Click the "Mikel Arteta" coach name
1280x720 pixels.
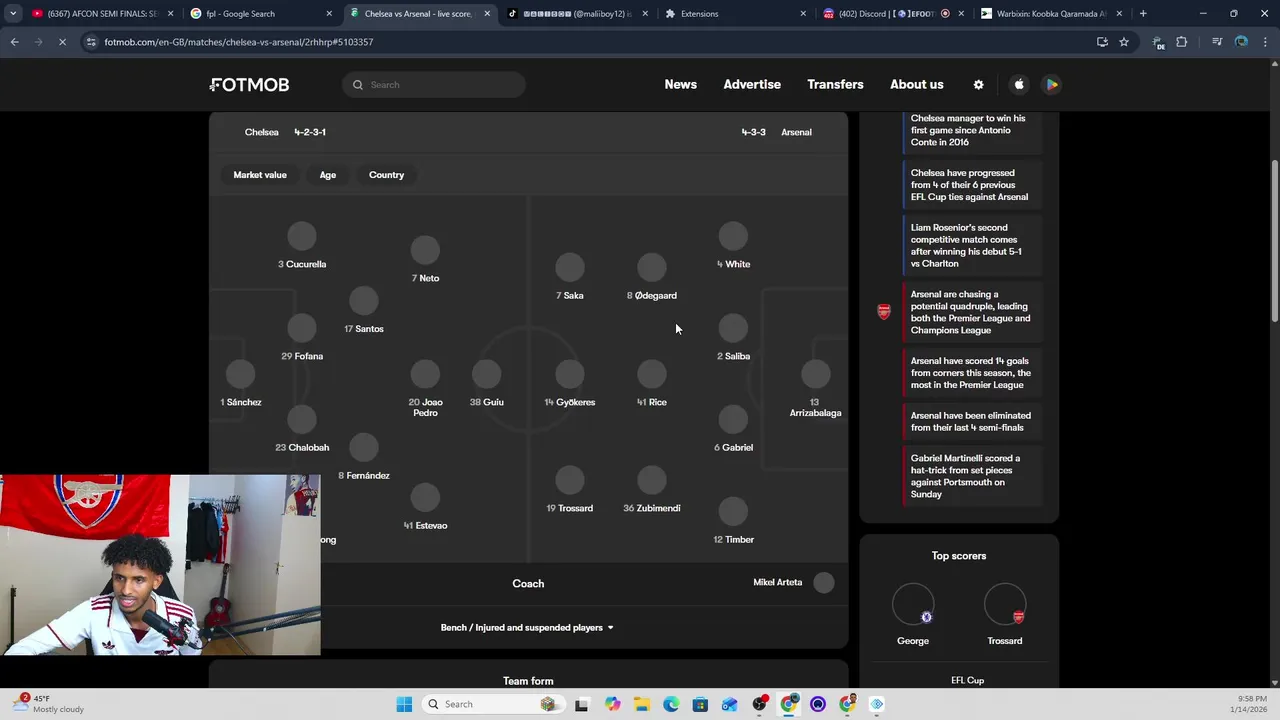[778, 583]
